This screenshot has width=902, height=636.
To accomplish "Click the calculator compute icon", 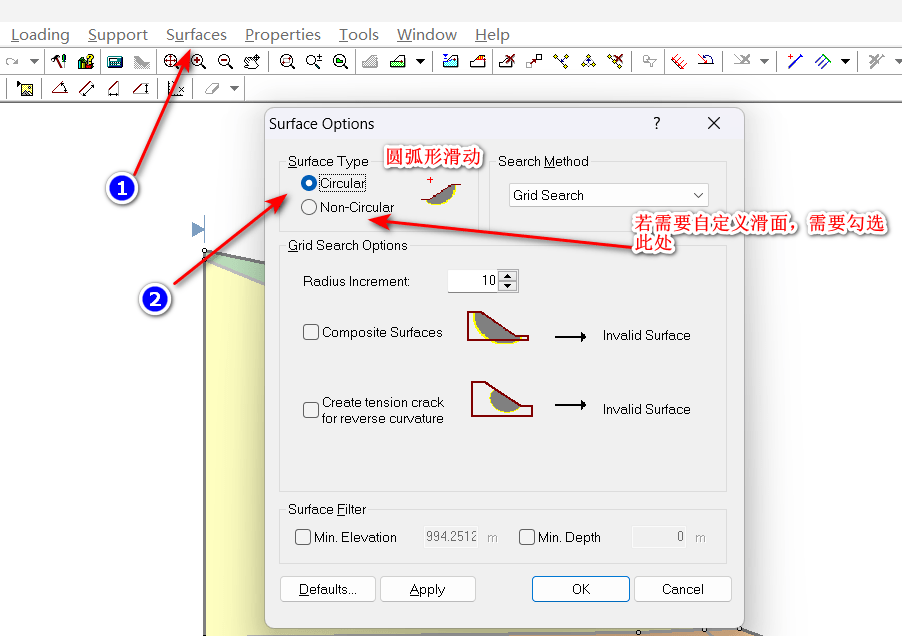I will pyautogui.click(x=115, y=61).
